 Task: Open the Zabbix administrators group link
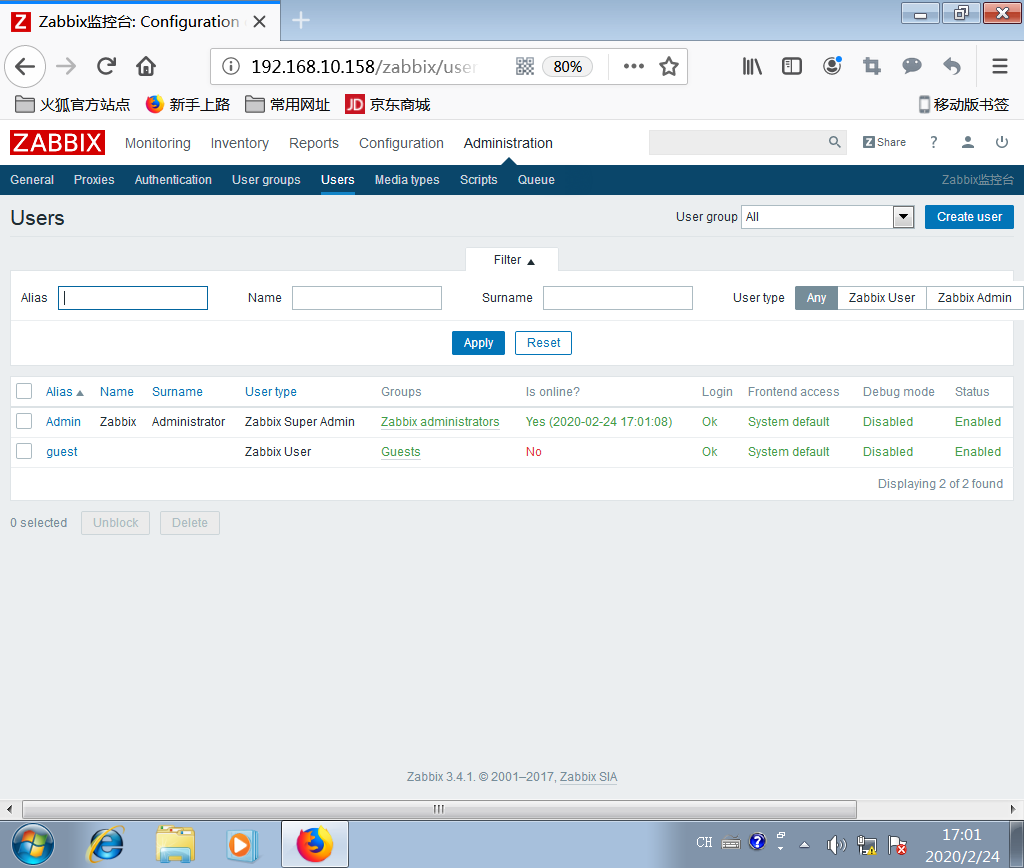(x=440, y=422)
